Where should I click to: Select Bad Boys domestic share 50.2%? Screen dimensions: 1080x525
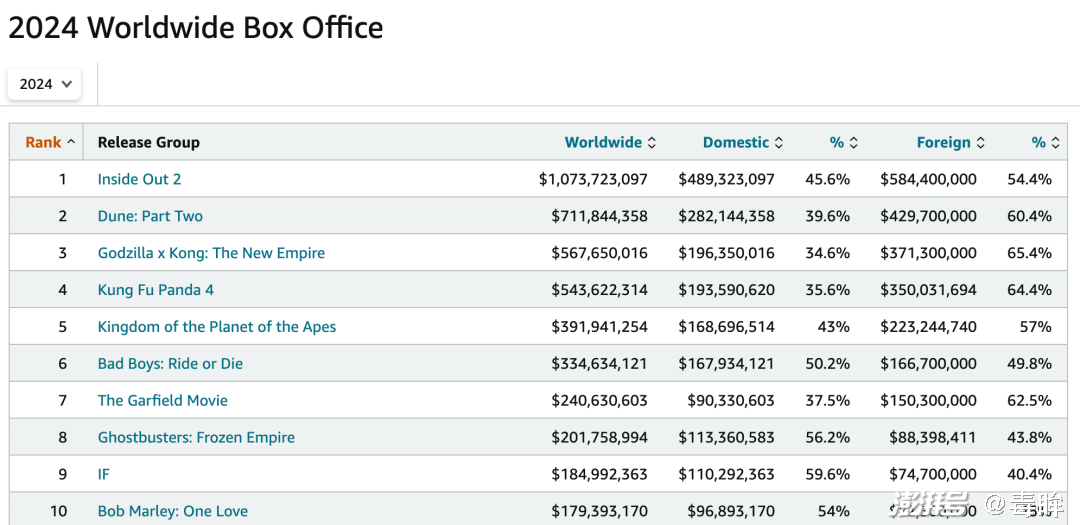(x=827, y=364)
